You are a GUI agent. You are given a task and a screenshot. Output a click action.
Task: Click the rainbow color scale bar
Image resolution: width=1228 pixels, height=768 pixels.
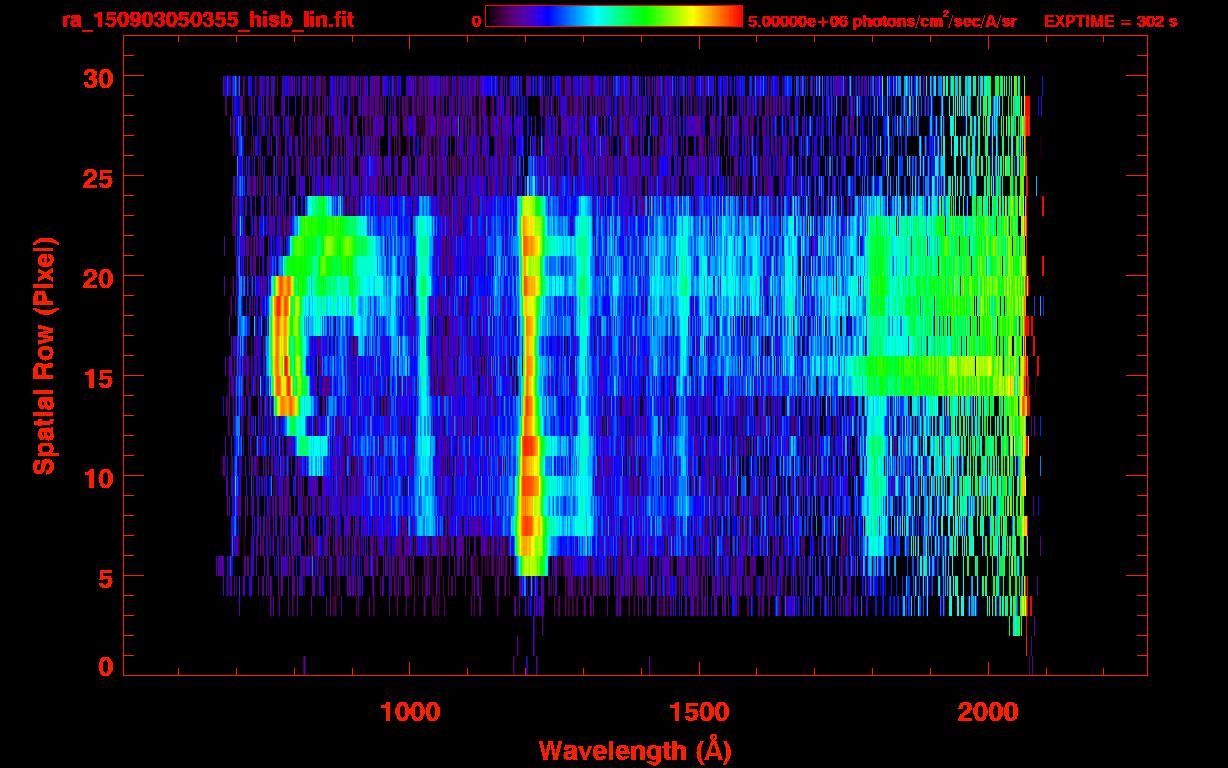pyautogui.click(x=614, y=16)
